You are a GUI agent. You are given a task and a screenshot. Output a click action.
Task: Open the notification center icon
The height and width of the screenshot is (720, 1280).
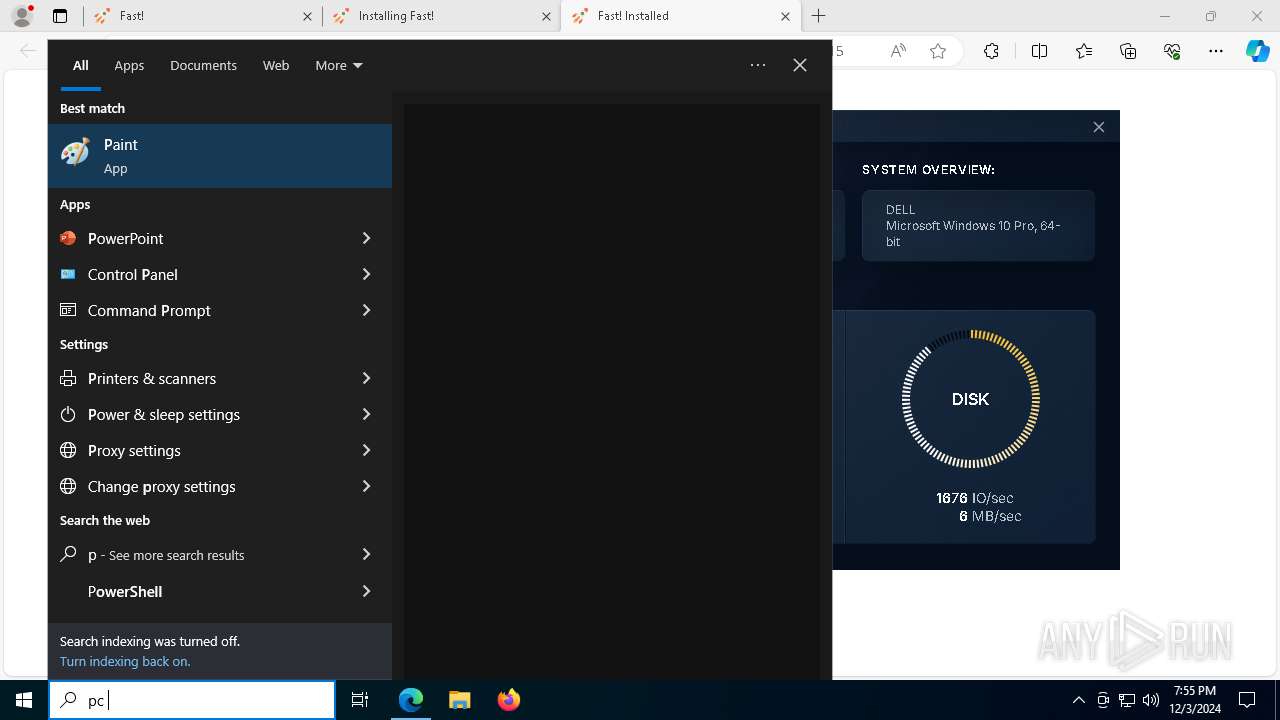[1247, 700]
